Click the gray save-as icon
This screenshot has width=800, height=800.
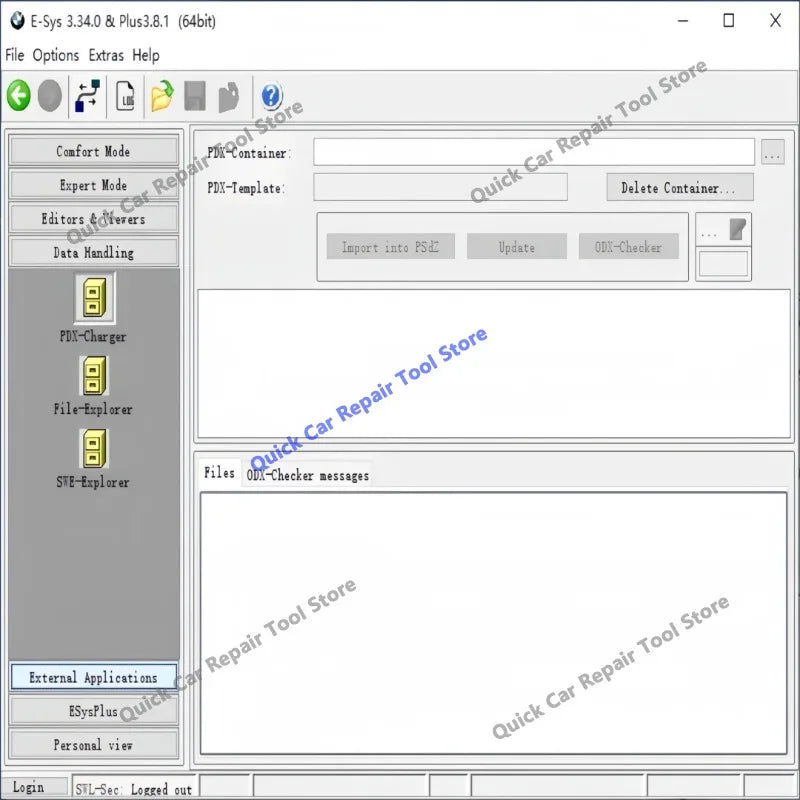point(229,96)
